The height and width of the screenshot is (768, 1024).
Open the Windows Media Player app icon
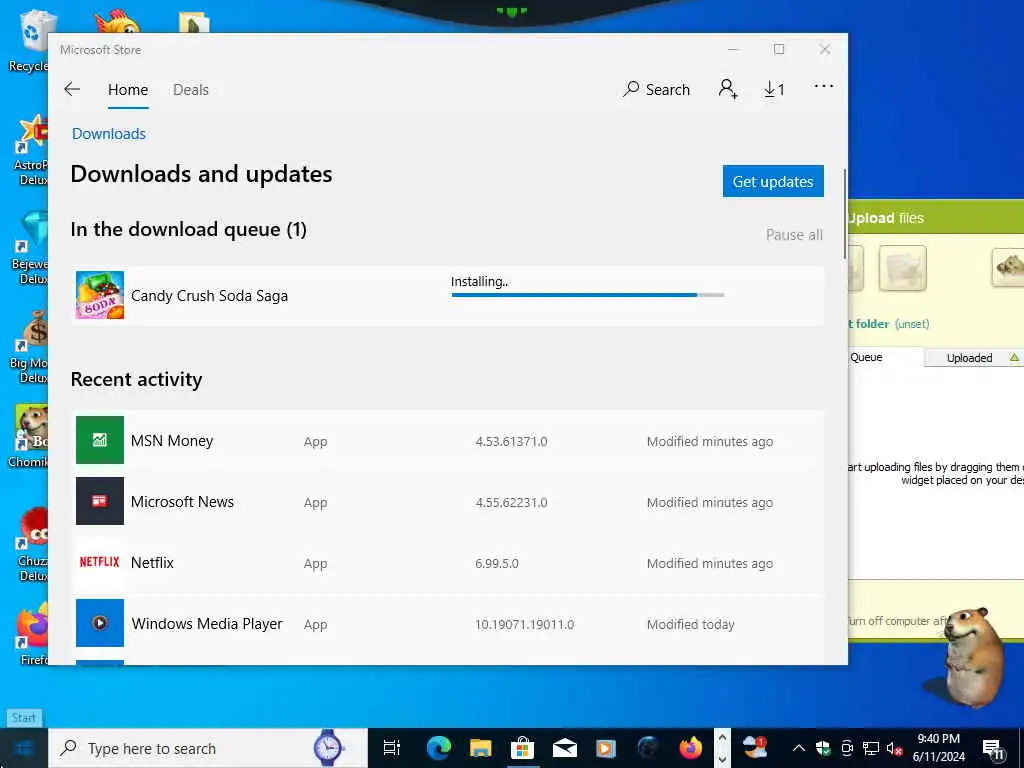(x=100, y=623)
